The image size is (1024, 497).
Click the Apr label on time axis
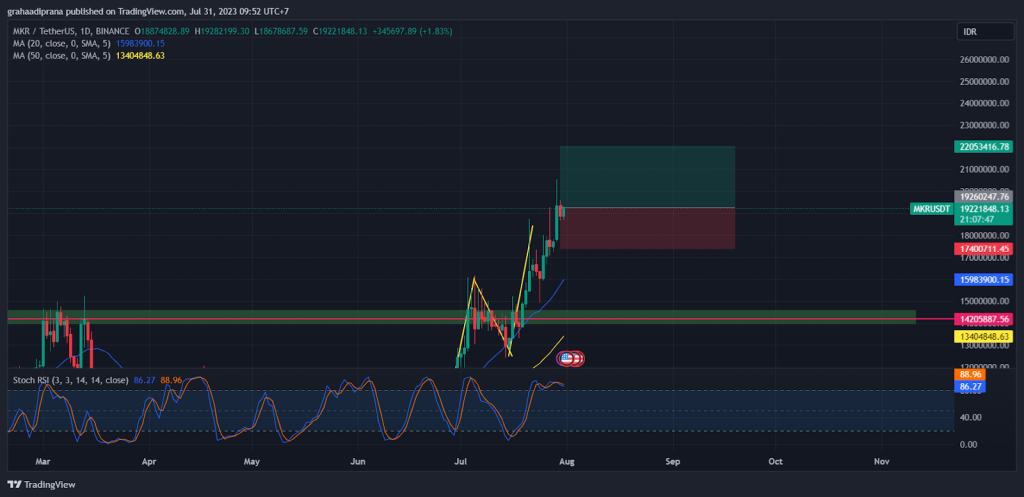pyautogui.click(x=149, y=461)
